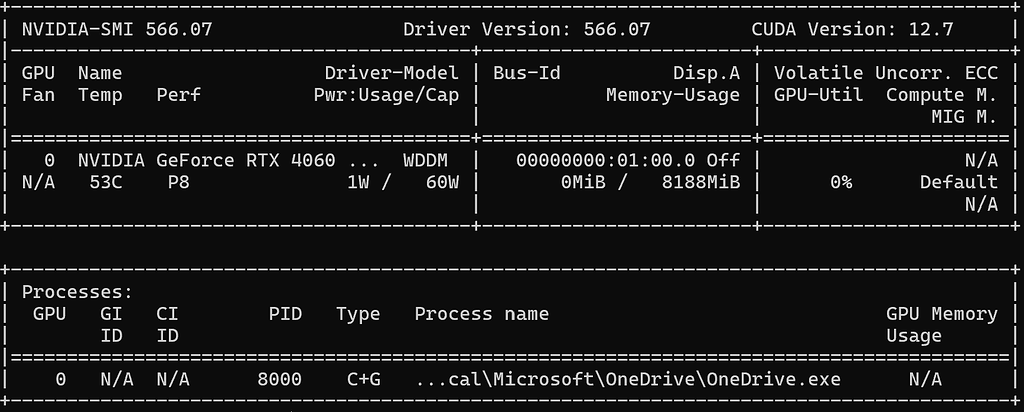Click the WDDM driver model value
The image size is (1024, 412).
tap(425, 160)
